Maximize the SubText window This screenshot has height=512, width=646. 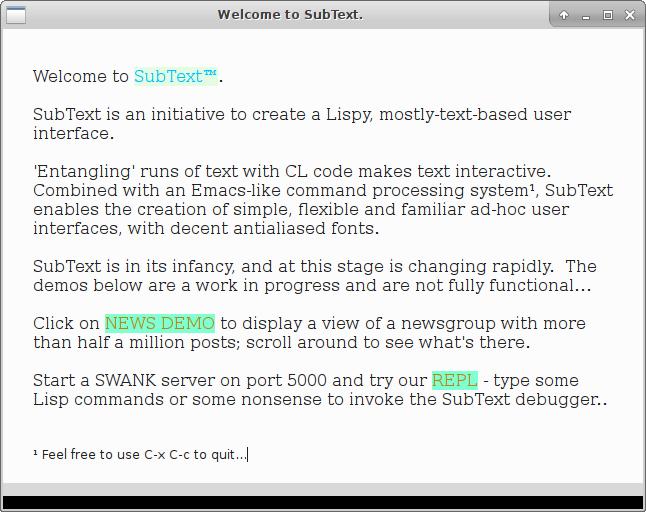point(608,15)
